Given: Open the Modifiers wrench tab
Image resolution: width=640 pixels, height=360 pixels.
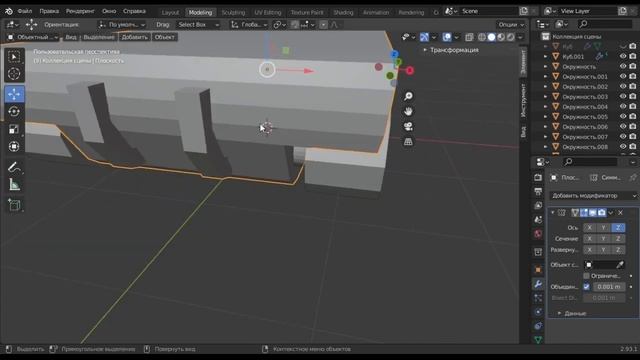Looking at the screenshot, I should [x=538, y=284].
